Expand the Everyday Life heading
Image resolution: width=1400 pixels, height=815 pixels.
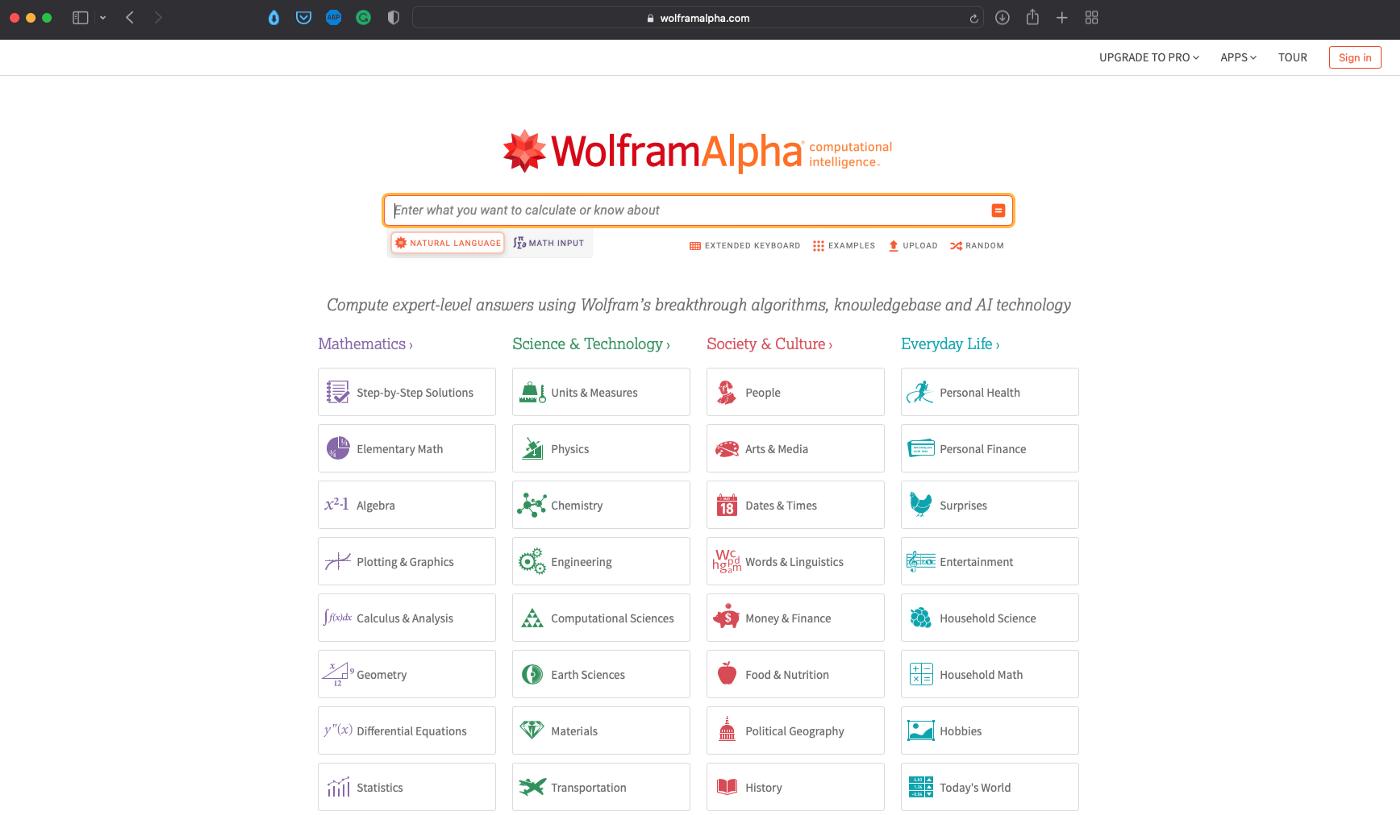point(950,343)
